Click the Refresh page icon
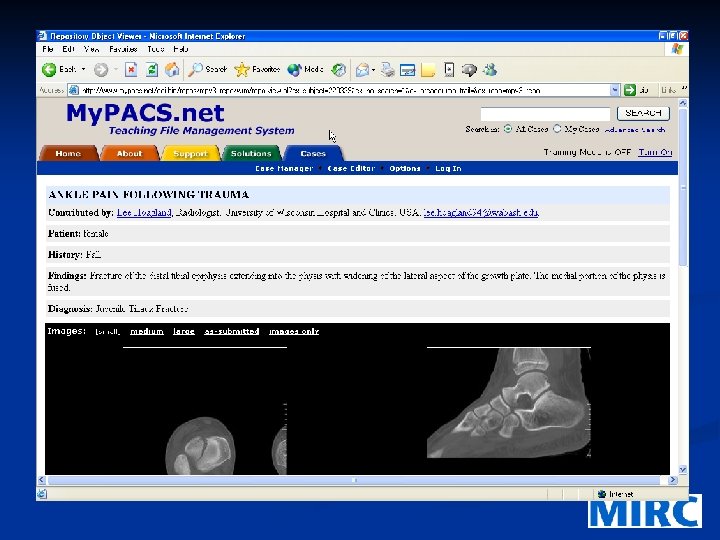Viewport: 720px width, 540px height. click(x=152, y=70)
